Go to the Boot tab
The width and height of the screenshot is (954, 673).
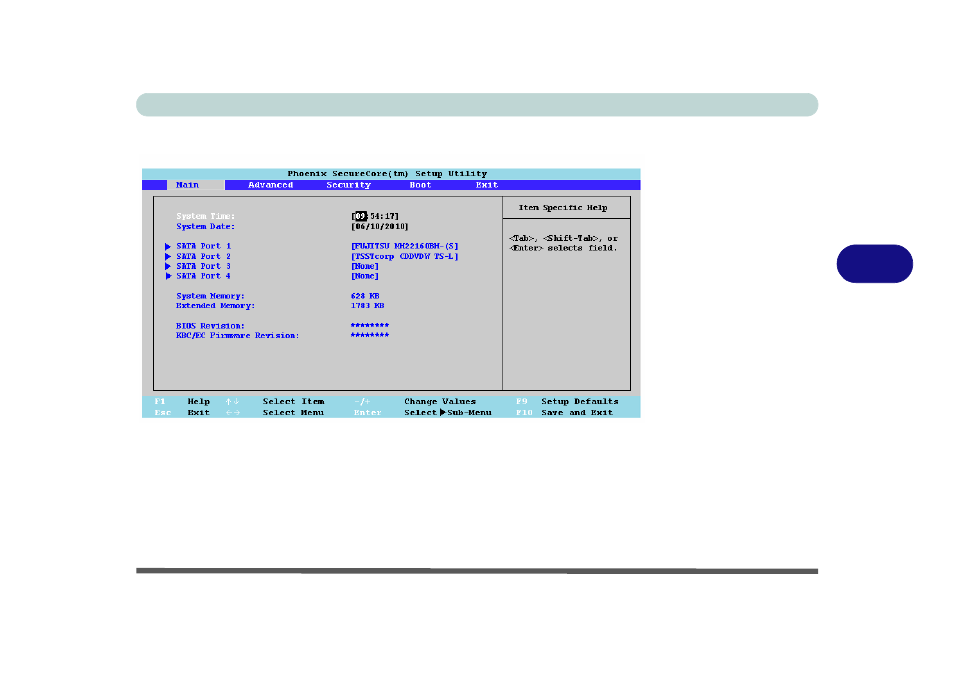tap(420, 185)
